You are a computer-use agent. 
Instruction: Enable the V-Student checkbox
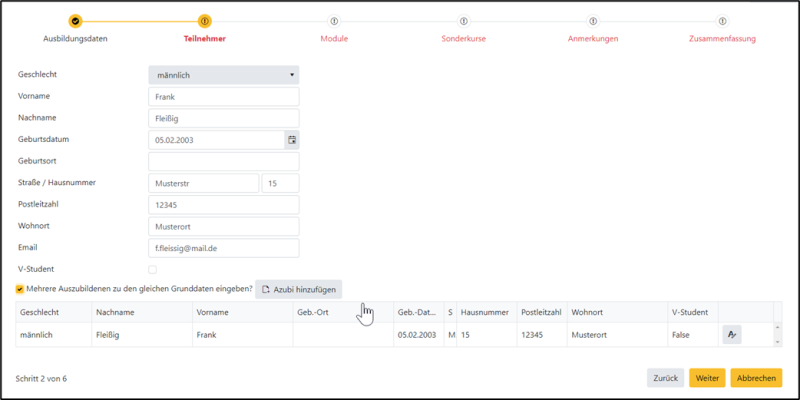pyautogui.click(x=153, y=269)
